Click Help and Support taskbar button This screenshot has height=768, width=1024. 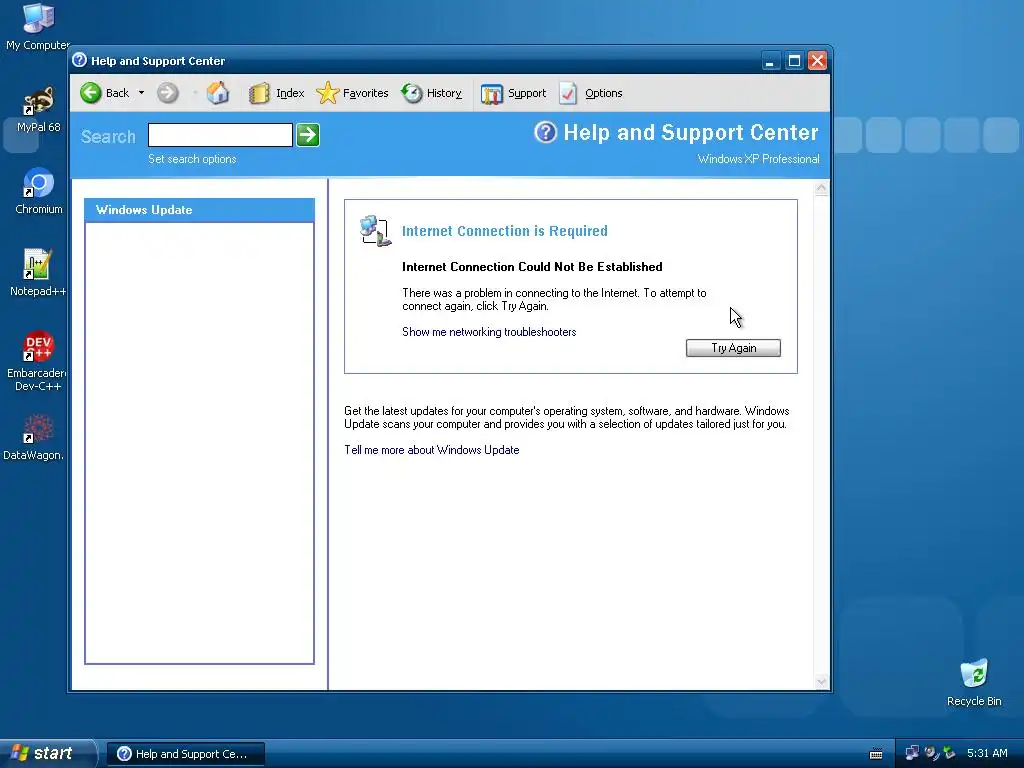coord(186,754)
